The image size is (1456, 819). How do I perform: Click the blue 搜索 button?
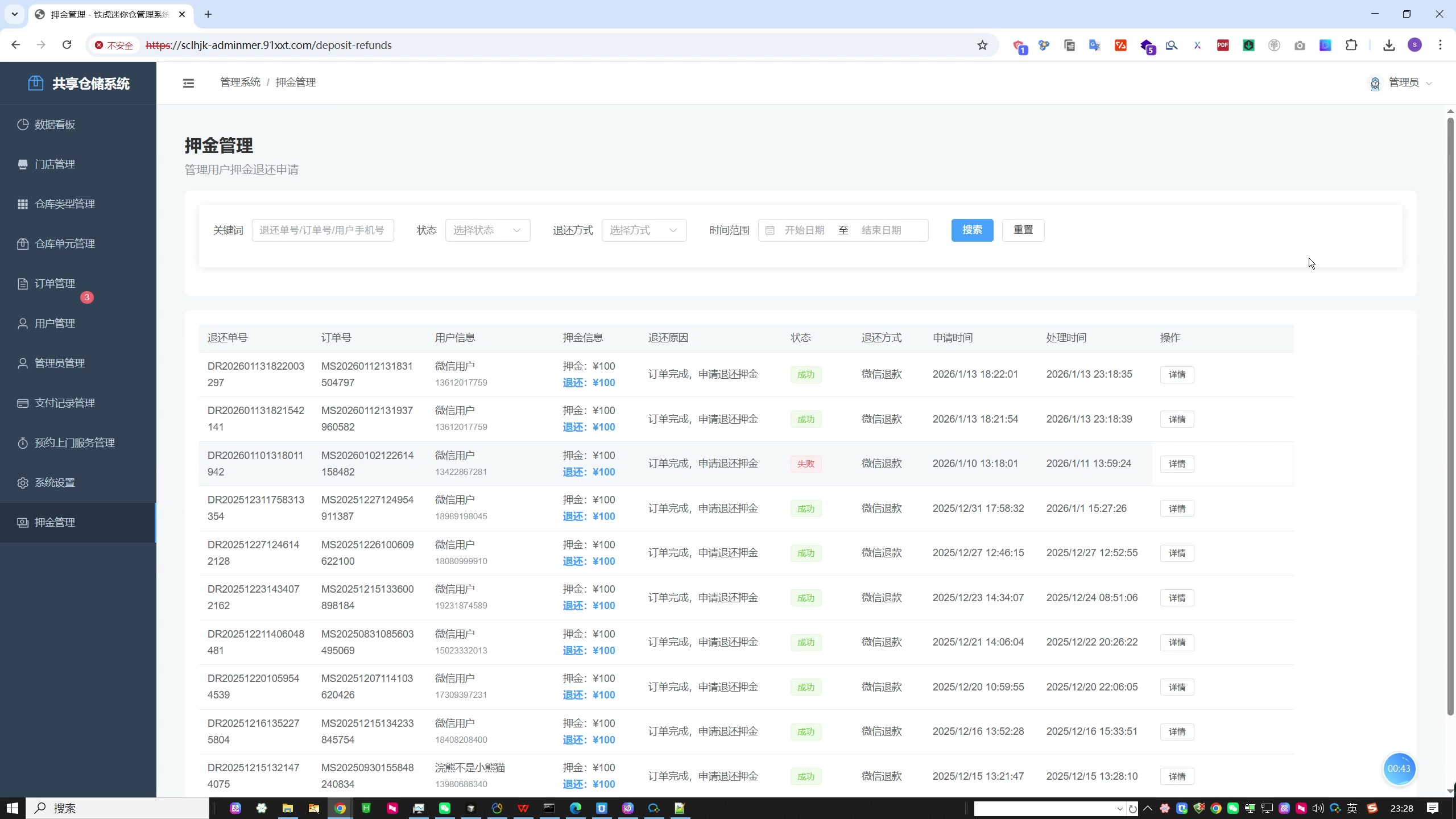click(x=972, y=230)
